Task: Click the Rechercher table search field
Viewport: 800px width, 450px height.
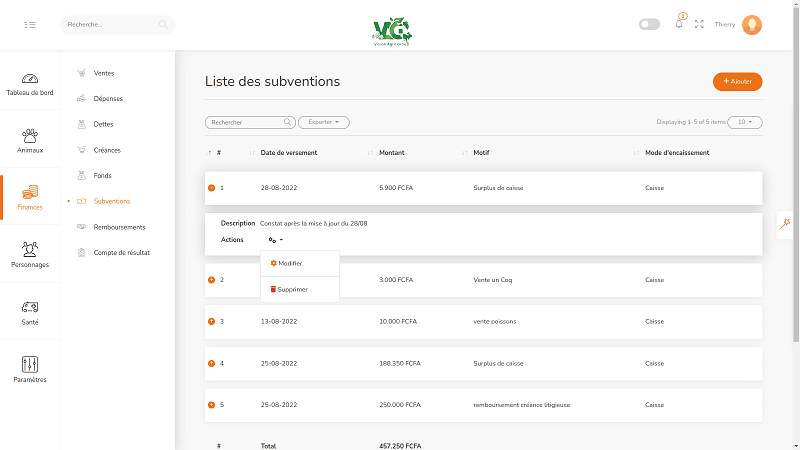Action: (248, 122)
